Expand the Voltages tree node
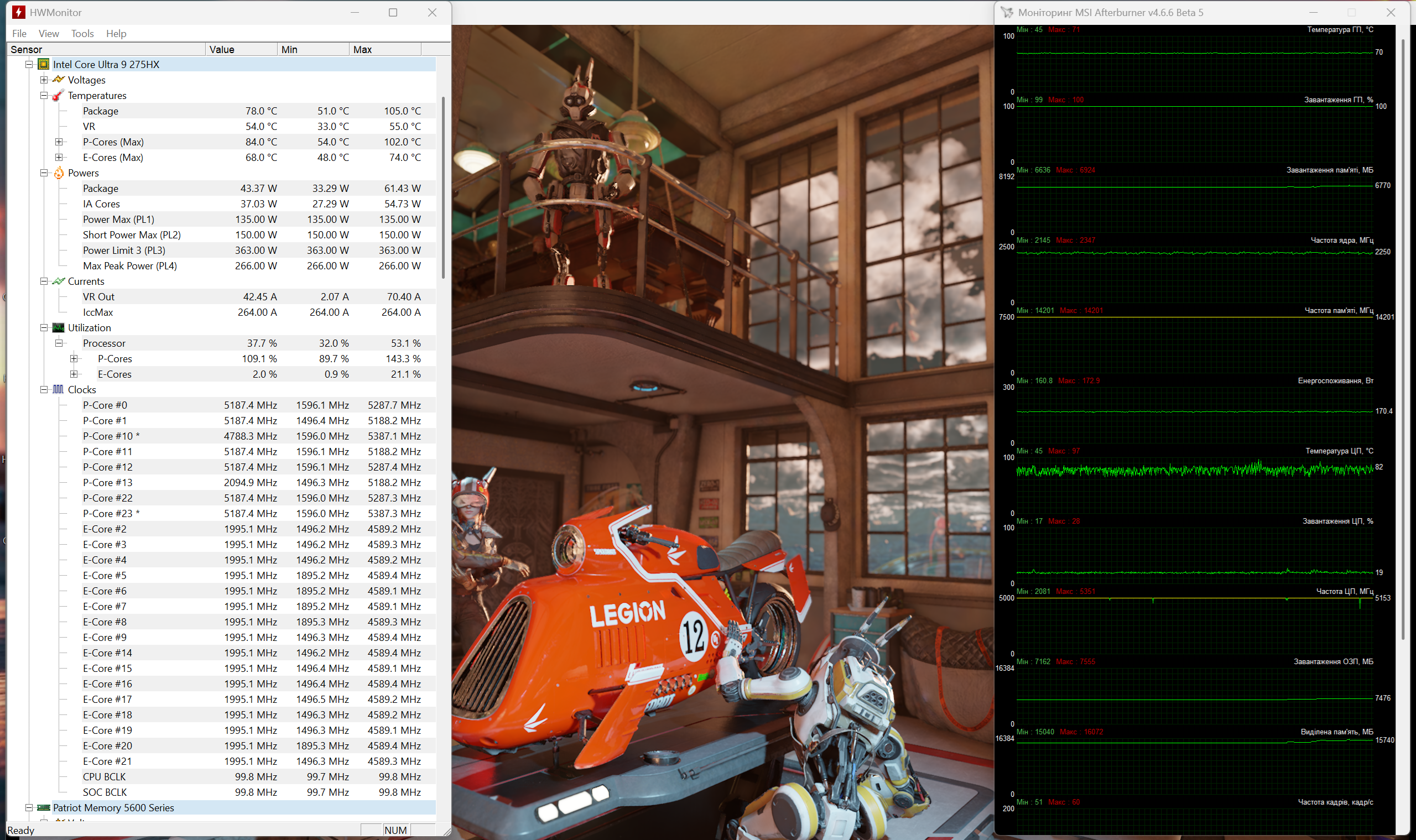The height and width of the screenshot is (840, 1416). pyautogui.click(x=44, y=80)
